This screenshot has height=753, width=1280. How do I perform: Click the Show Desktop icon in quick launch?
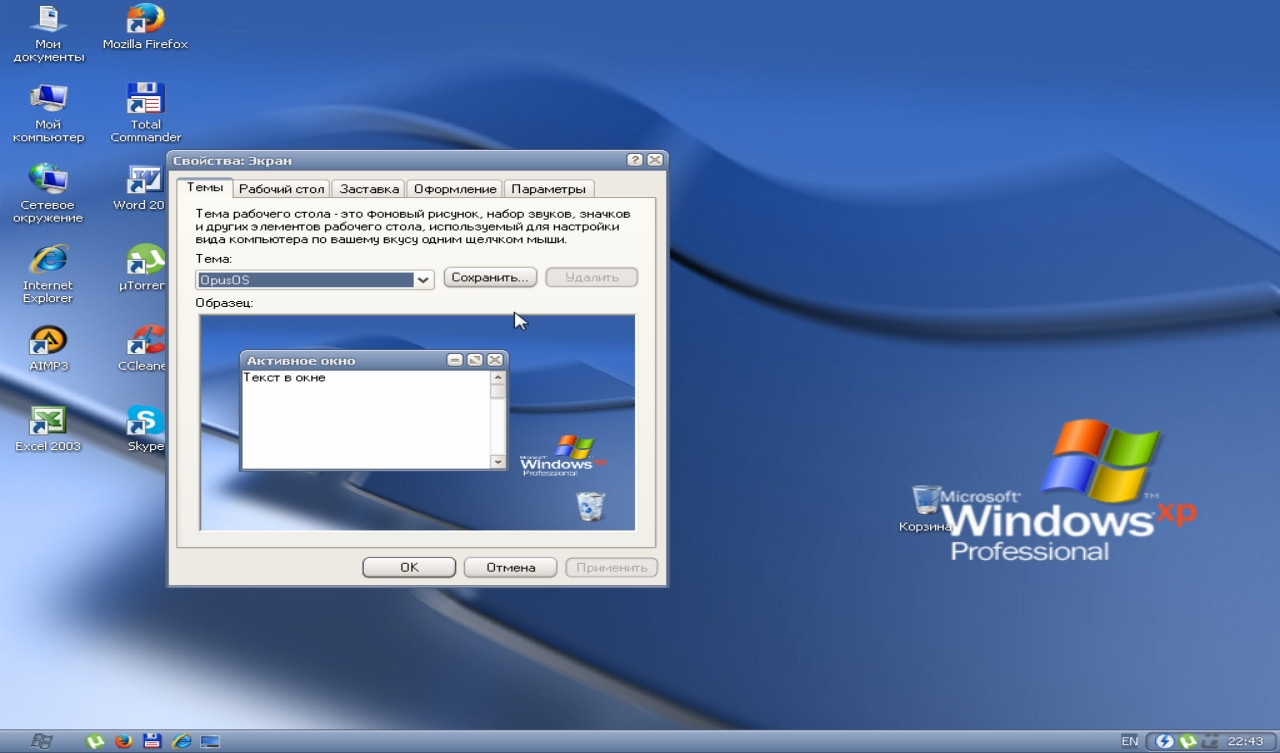pyautogui.click(x=210, y=741)
